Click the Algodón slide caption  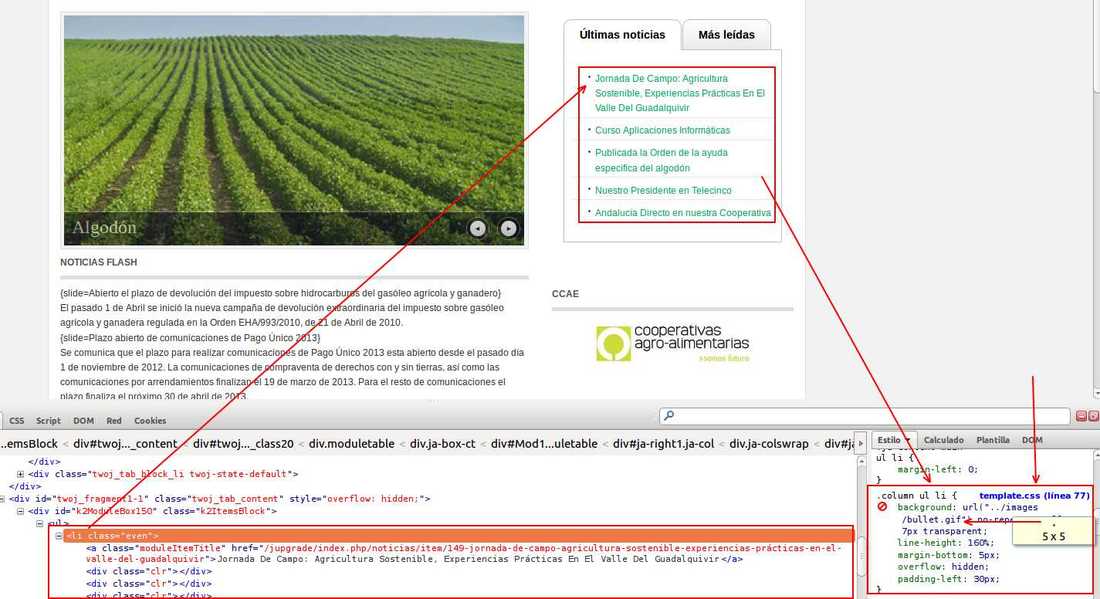tap(105, 228)
